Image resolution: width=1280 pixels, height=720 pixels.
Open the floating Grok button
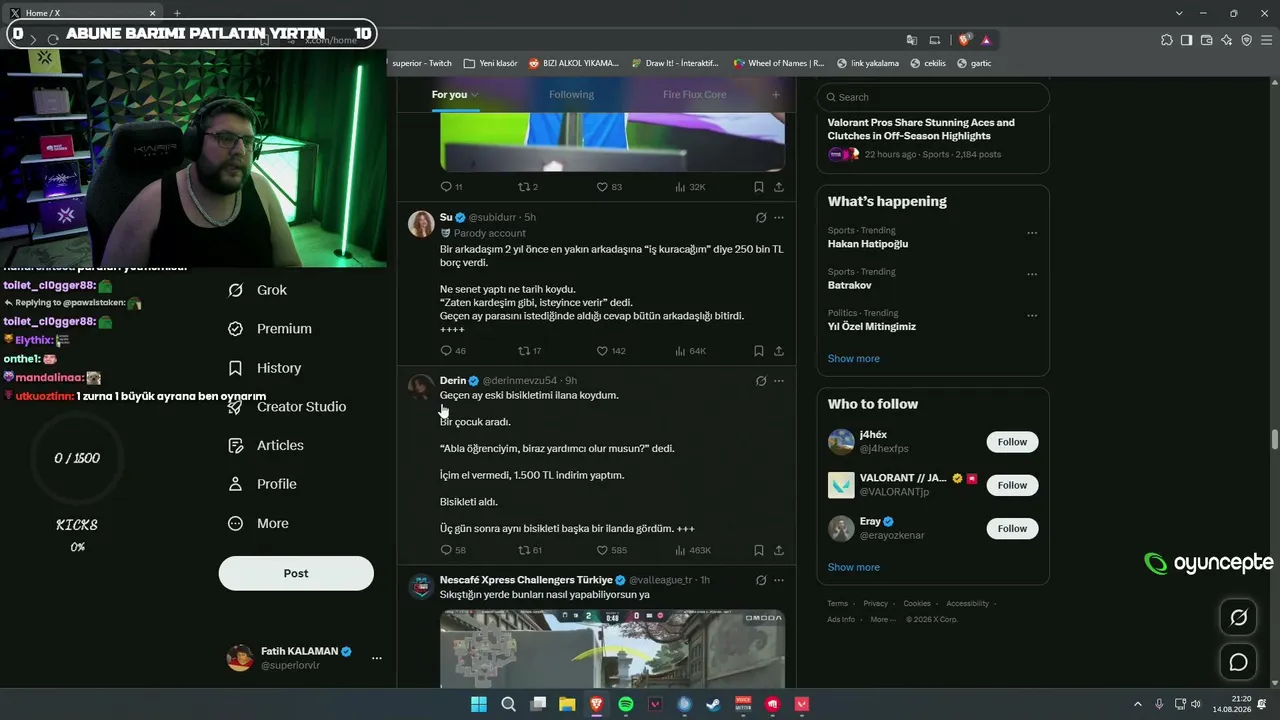pyautogui.click(x=1238, y=617)
